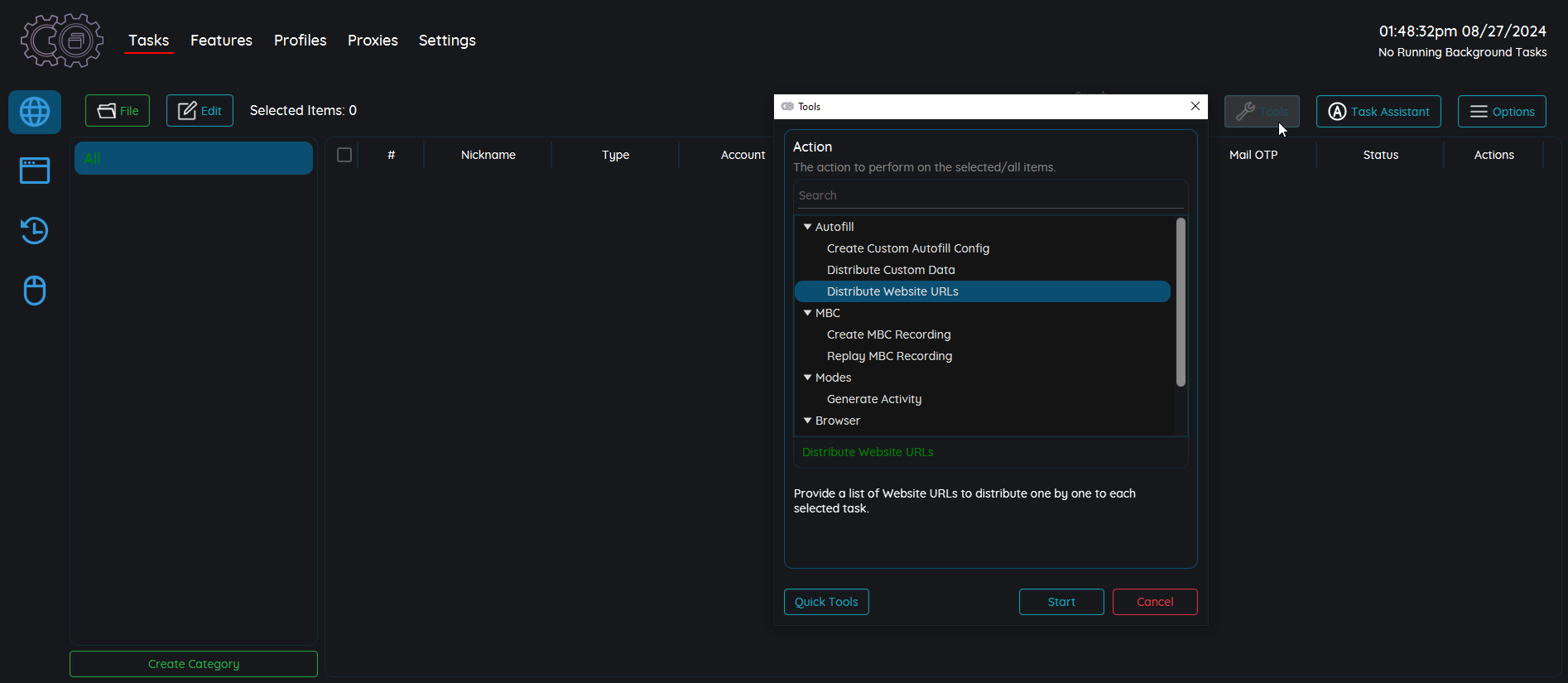Image resolution: width=1568 pixels, height=683 pixels.
Task: Click the Tools wrench button
Action: point(1262,112)
